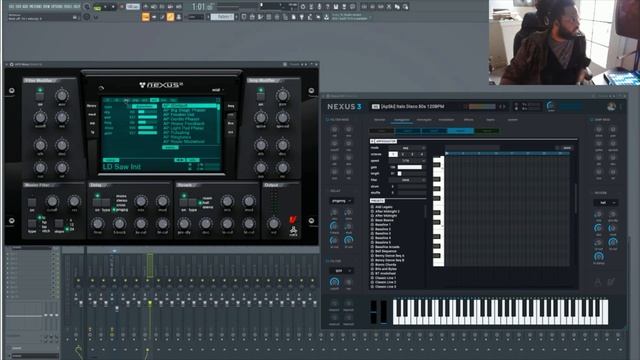Open arpeggiator speed dropdown
Screen dimensions: 640x360
407,161
